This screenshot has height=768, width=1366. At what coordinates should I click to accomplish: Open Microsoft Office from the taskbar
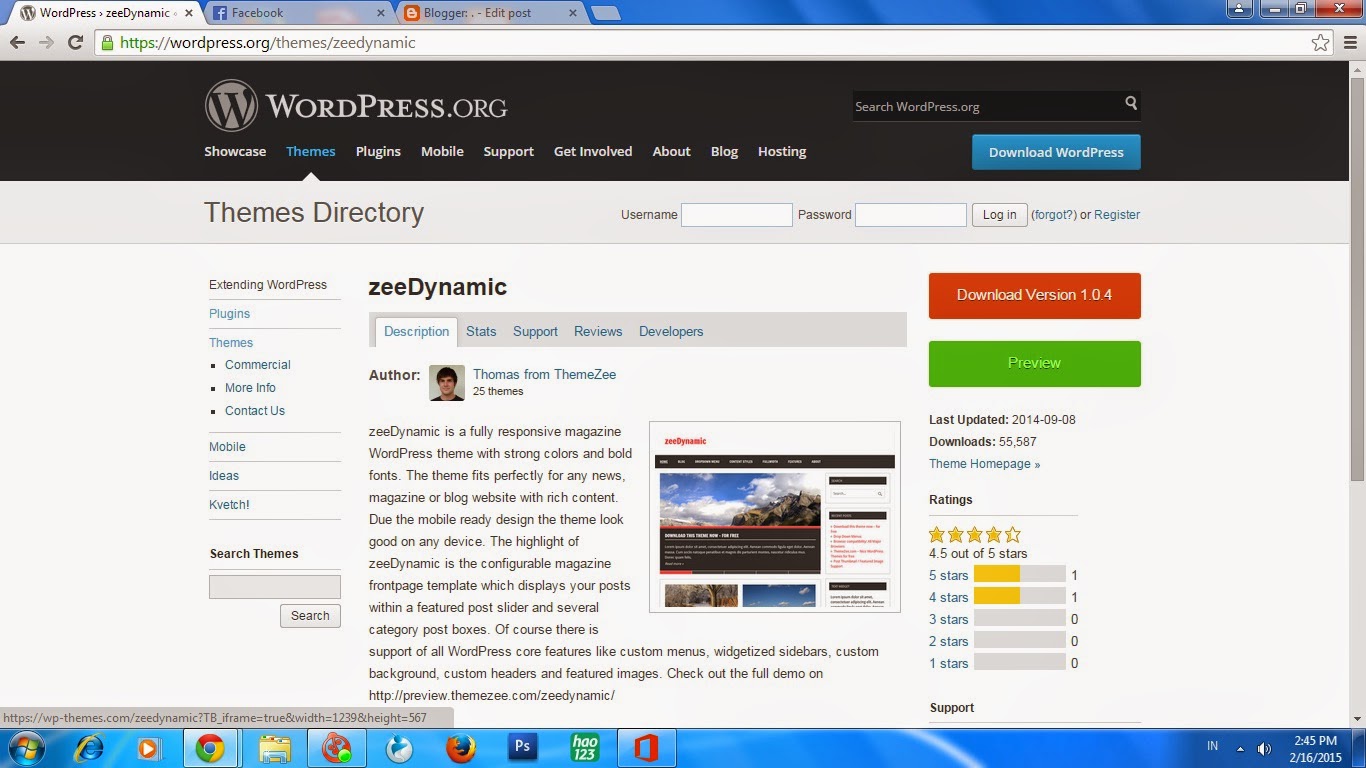point(646,748)
